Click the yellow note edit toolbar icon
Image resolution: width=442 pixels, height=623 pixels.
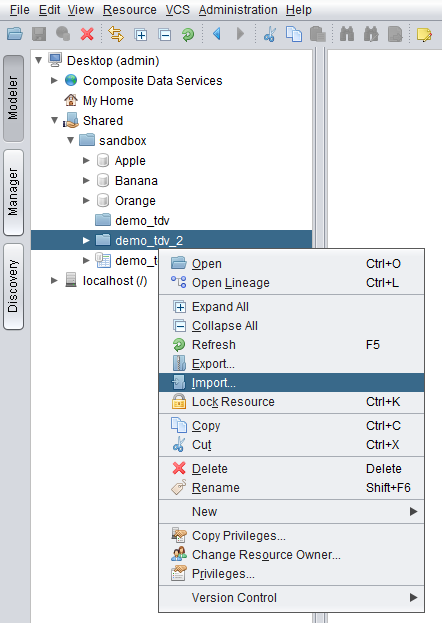[424, 34]
